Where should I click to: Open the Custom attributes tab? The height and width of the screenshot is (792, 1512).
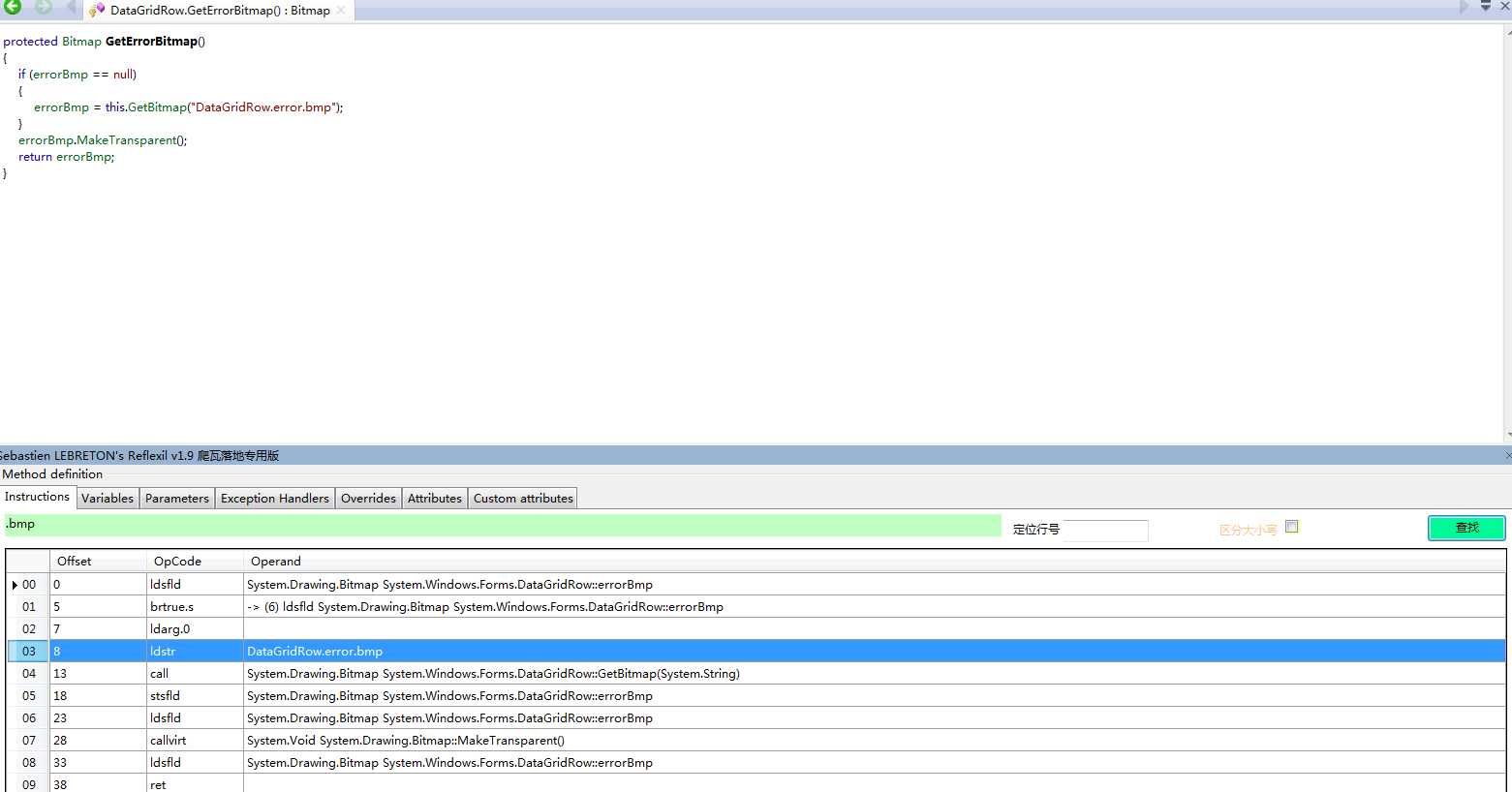pyautogui.click(x=523, y=498)
